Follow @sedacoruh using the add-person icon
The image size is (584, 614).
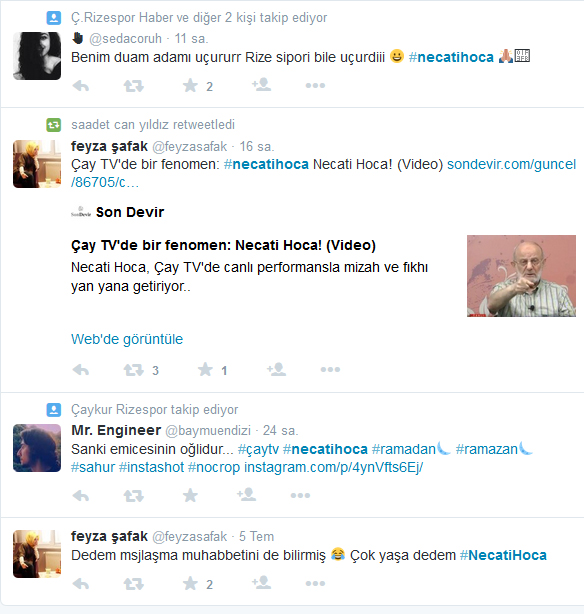click(x=261, y=85)
